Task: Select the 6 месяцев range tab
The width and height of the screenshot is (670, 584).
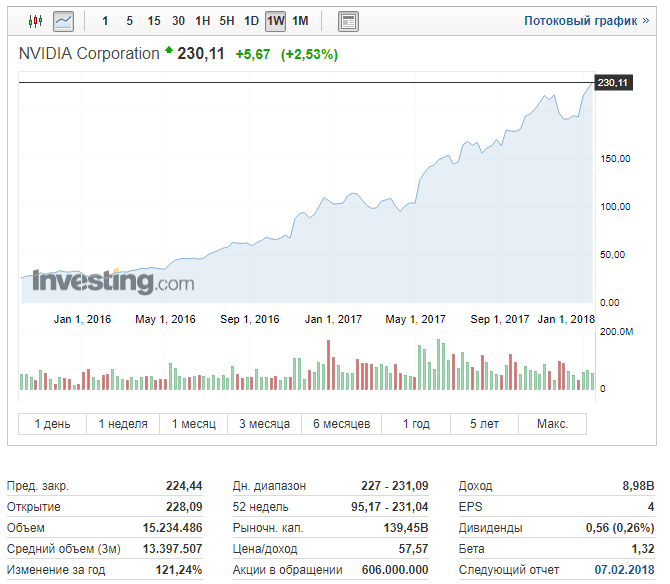Action: 342,424
